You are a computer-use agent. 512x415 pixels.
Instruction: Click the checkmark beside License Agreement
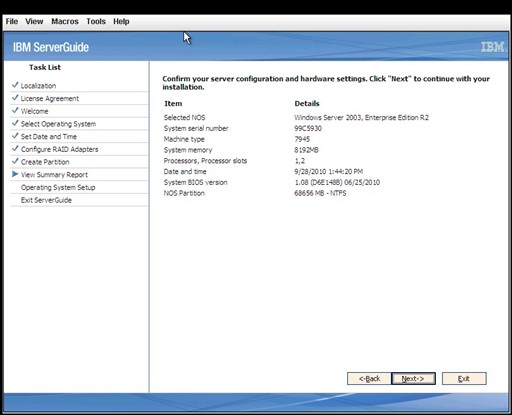tap(15, 97)
